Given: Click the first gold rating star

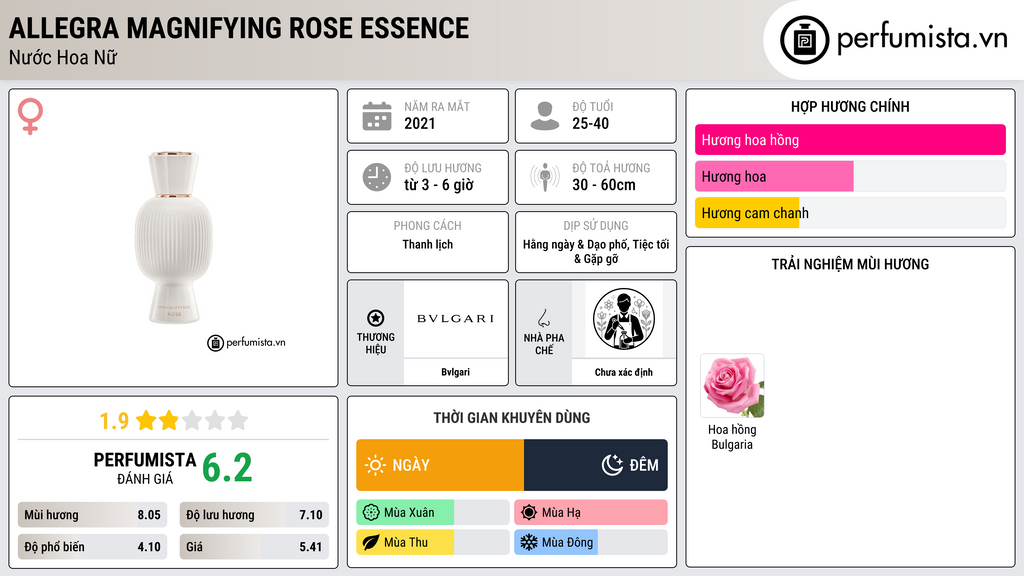Looking at the screenshot, I should [146, 420].
